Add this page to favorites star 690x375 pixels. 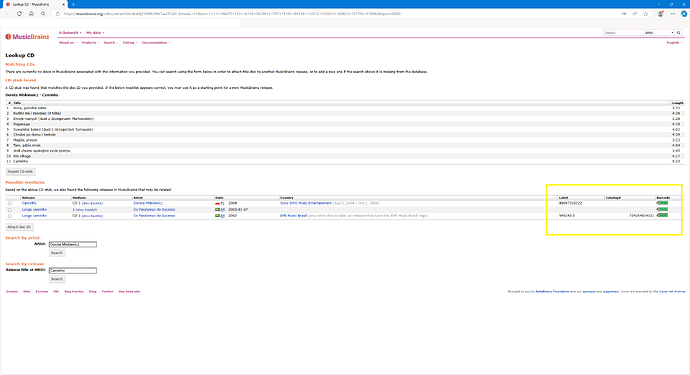(x=646, y=14)
